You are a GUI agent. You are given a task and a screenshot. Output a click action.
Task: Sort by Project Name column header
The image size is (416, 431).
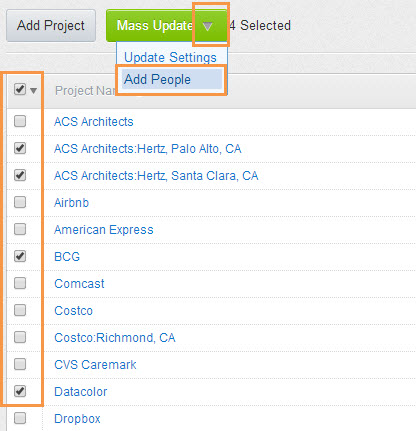pos(85,91)
